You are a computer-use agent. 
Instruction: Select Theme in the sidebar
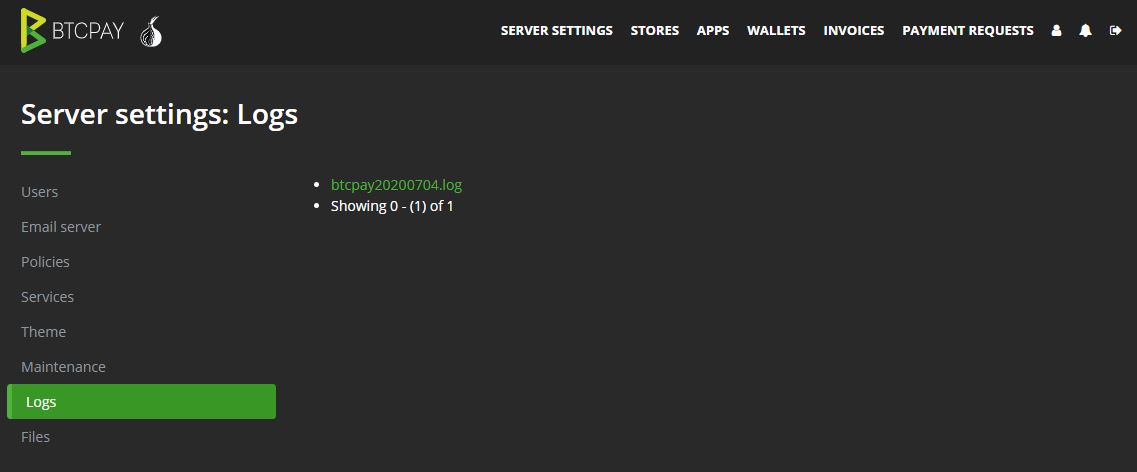(44, 331)
